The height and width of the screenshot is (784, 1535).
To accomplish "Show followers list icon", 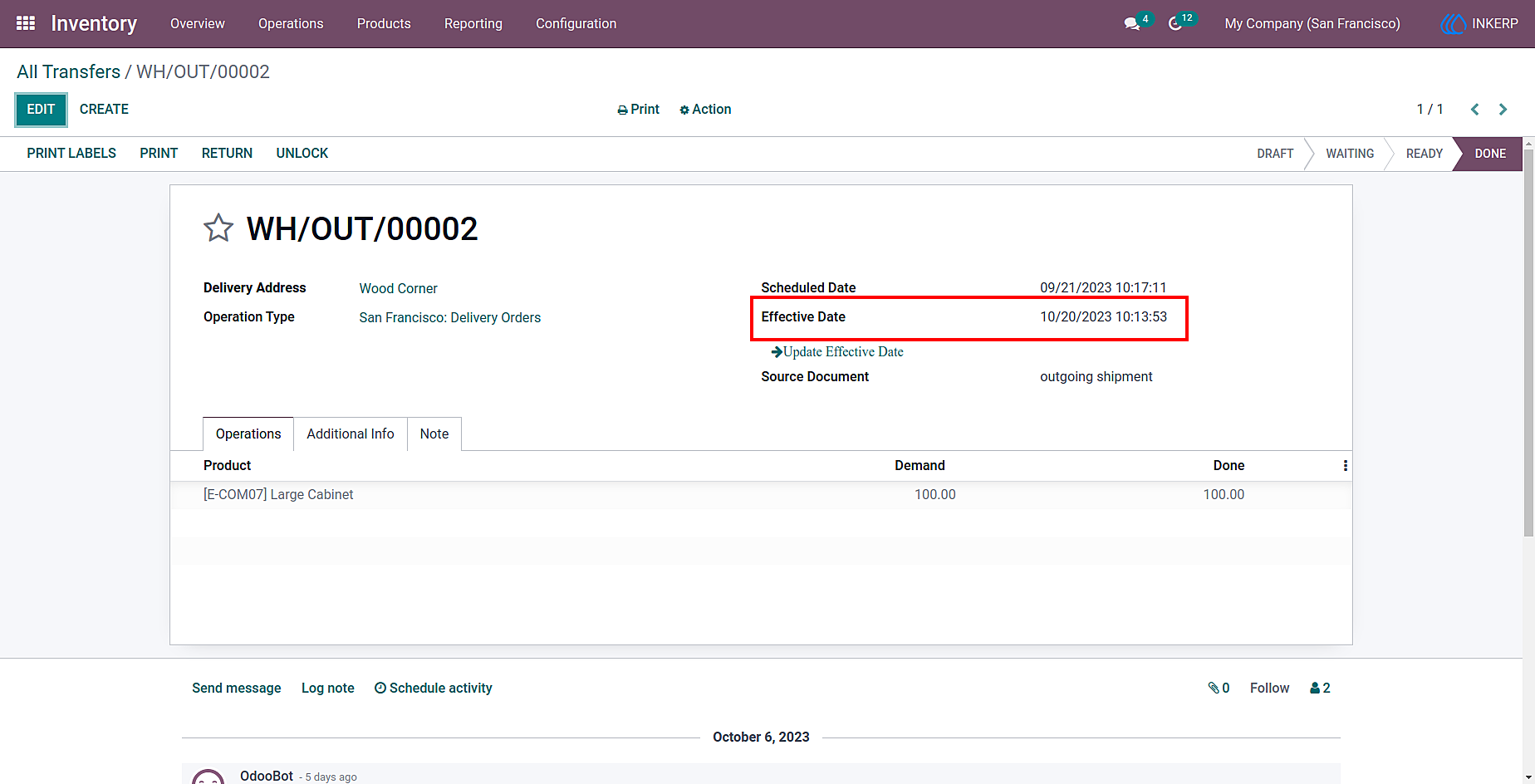I will pos(1320,688).
